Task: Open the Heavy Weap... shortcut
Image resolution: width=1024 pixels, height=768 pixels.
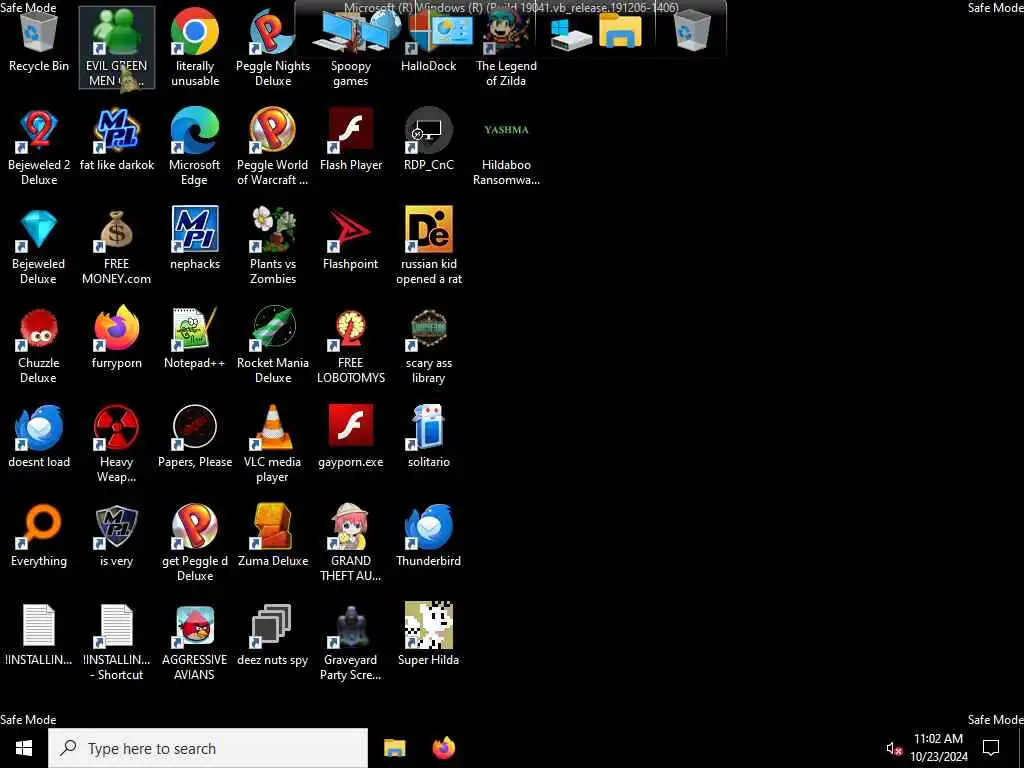Action: click(x=117, y=444)
